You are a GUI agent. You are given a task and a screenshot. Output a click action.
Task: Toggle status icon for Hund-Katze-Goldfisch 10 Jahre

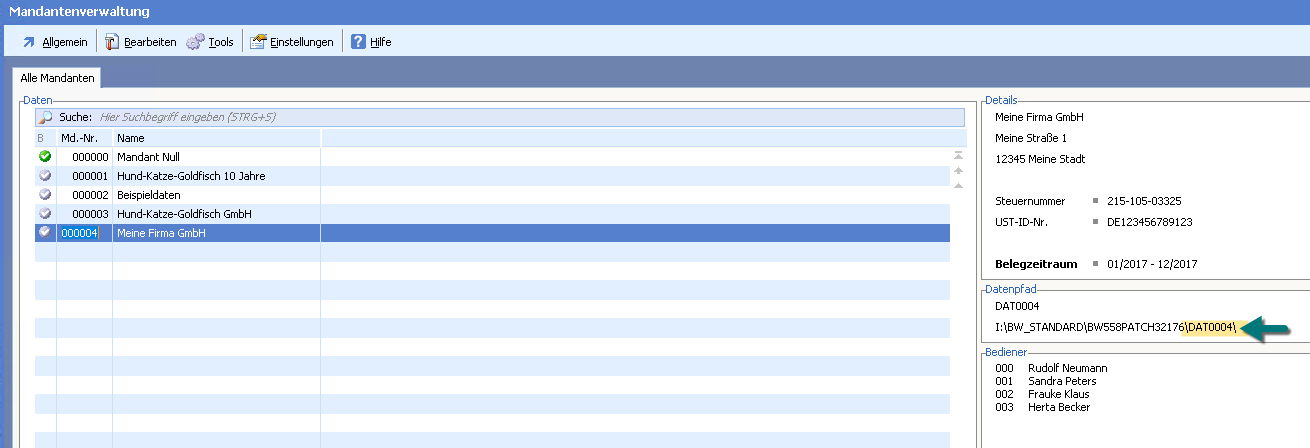(45, 176)
